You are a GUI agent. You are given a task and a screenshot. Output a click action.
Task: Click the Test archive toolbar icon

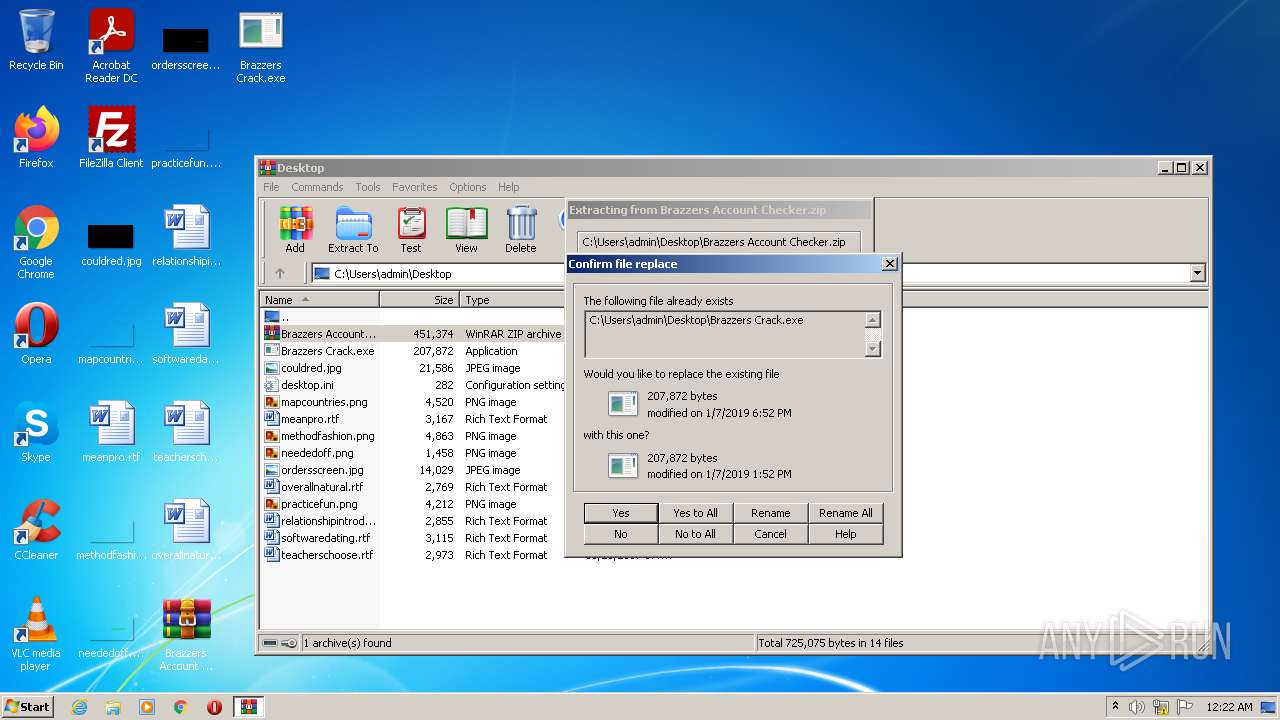coord(411,229)
